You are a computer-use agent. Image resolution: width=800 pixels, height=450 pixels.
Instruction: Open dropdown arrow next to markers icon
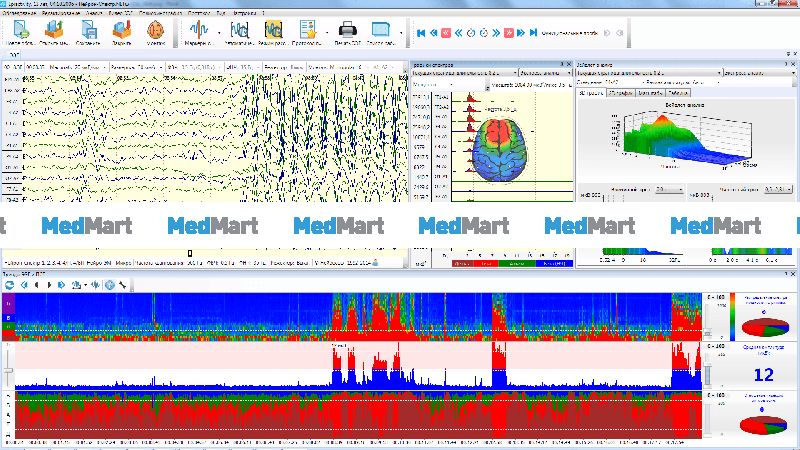coord(219,33)
